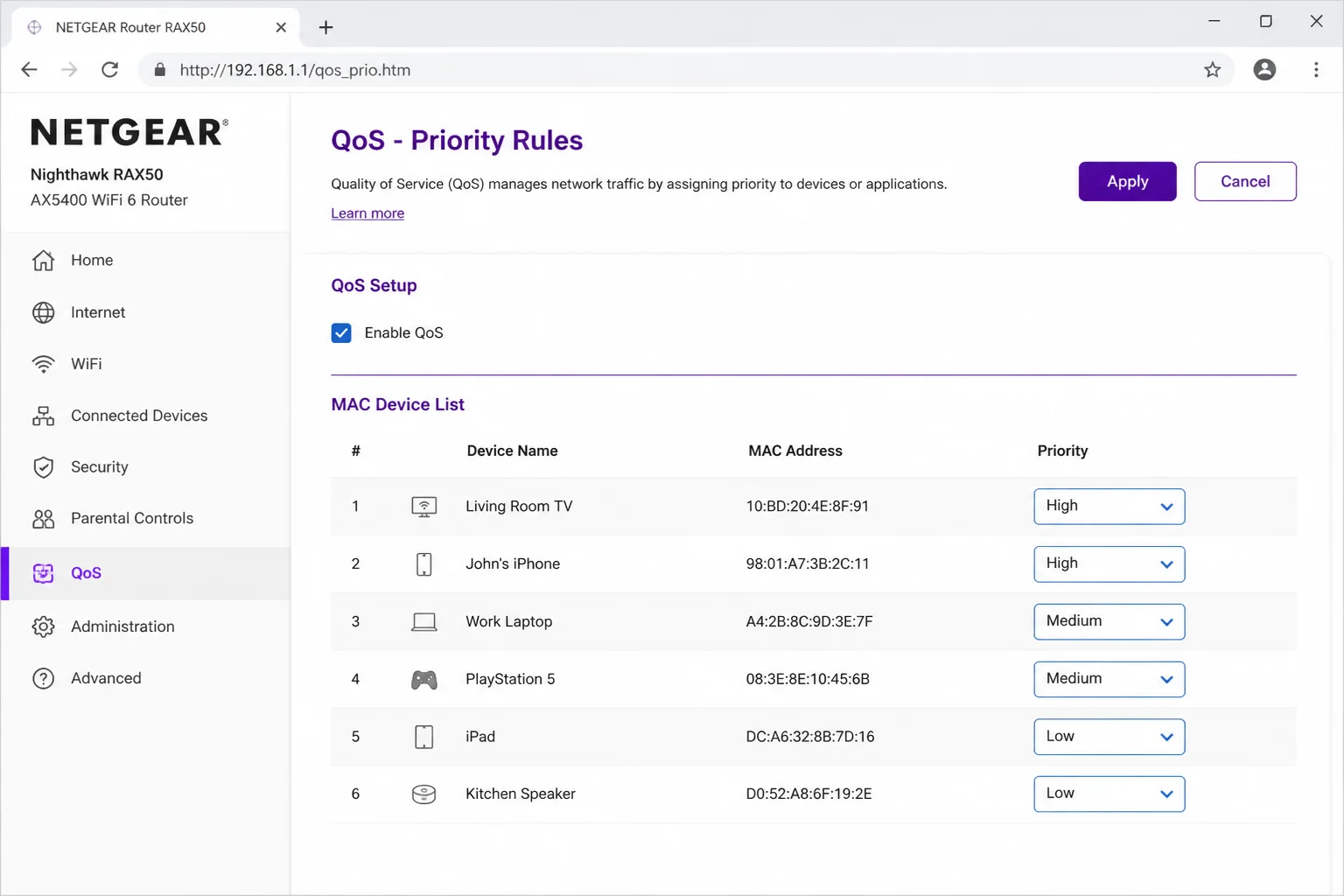Click the Advanced question mark icon
Image resolution: width=1344 pixels, height=896 pixels.
pos(43,678)
